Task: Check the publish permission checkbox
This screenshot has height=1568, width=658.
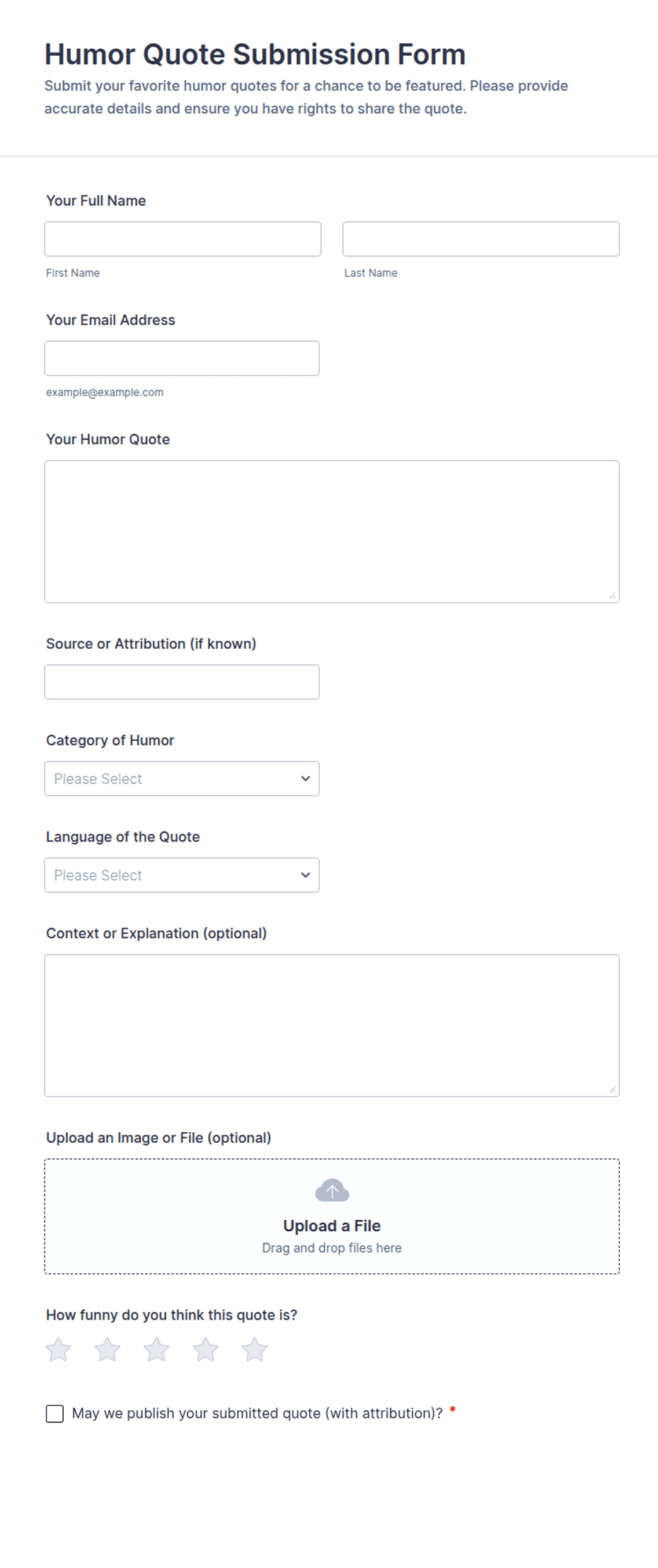Action: click(x=54, y=1414)
